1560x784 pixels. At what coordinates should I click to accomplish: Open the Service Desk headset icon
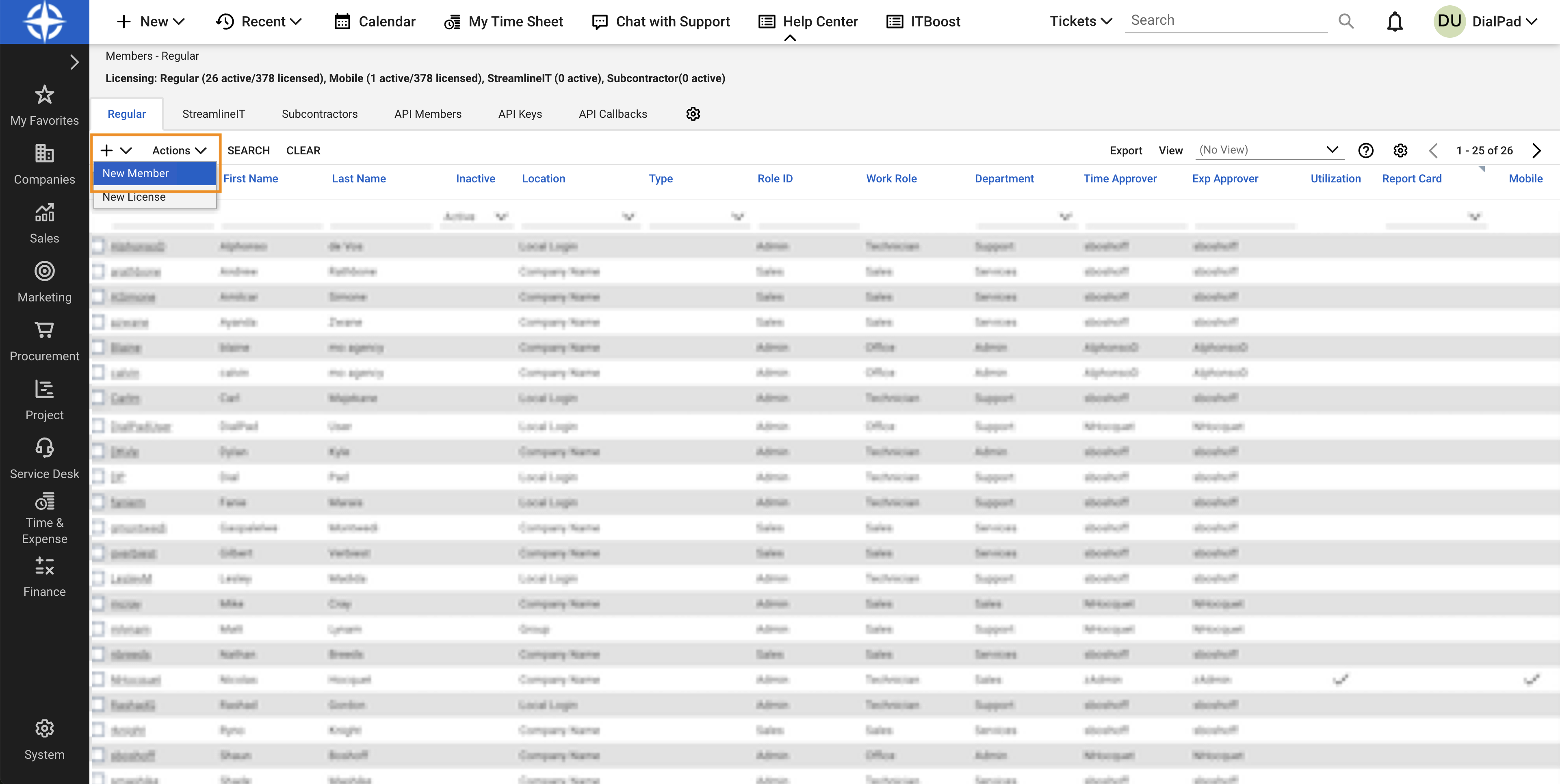(x=44, y=448)
